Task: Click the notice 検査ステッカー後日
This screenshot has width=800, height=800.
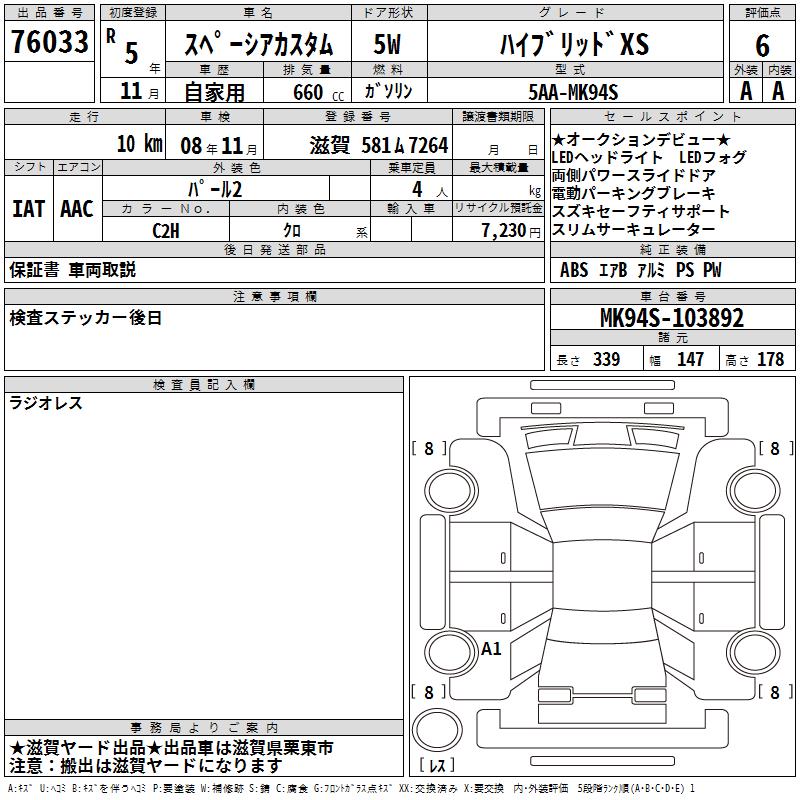Action: pyautogui.click(x=85, y=318)
